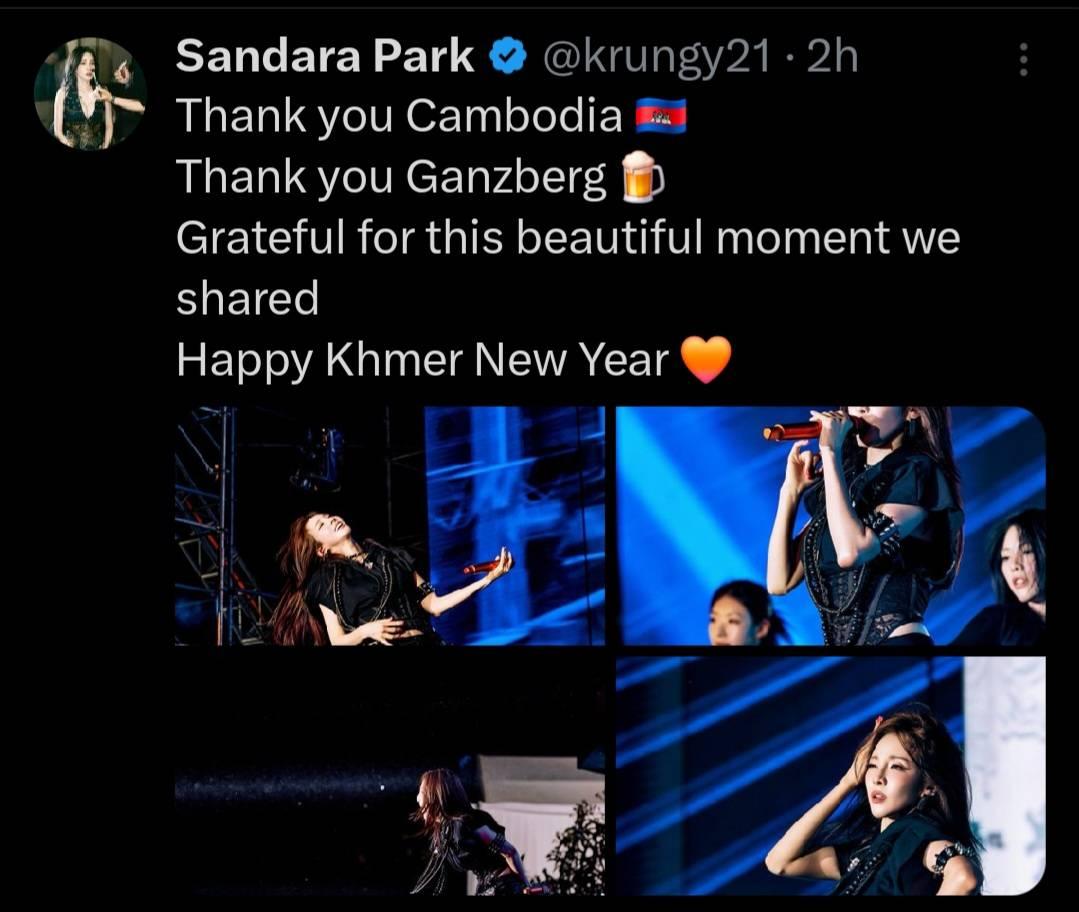Viewport: 1079px width, 912px height.
Task: Click the blue verified checkmark badge
Action: coord(508,59)
